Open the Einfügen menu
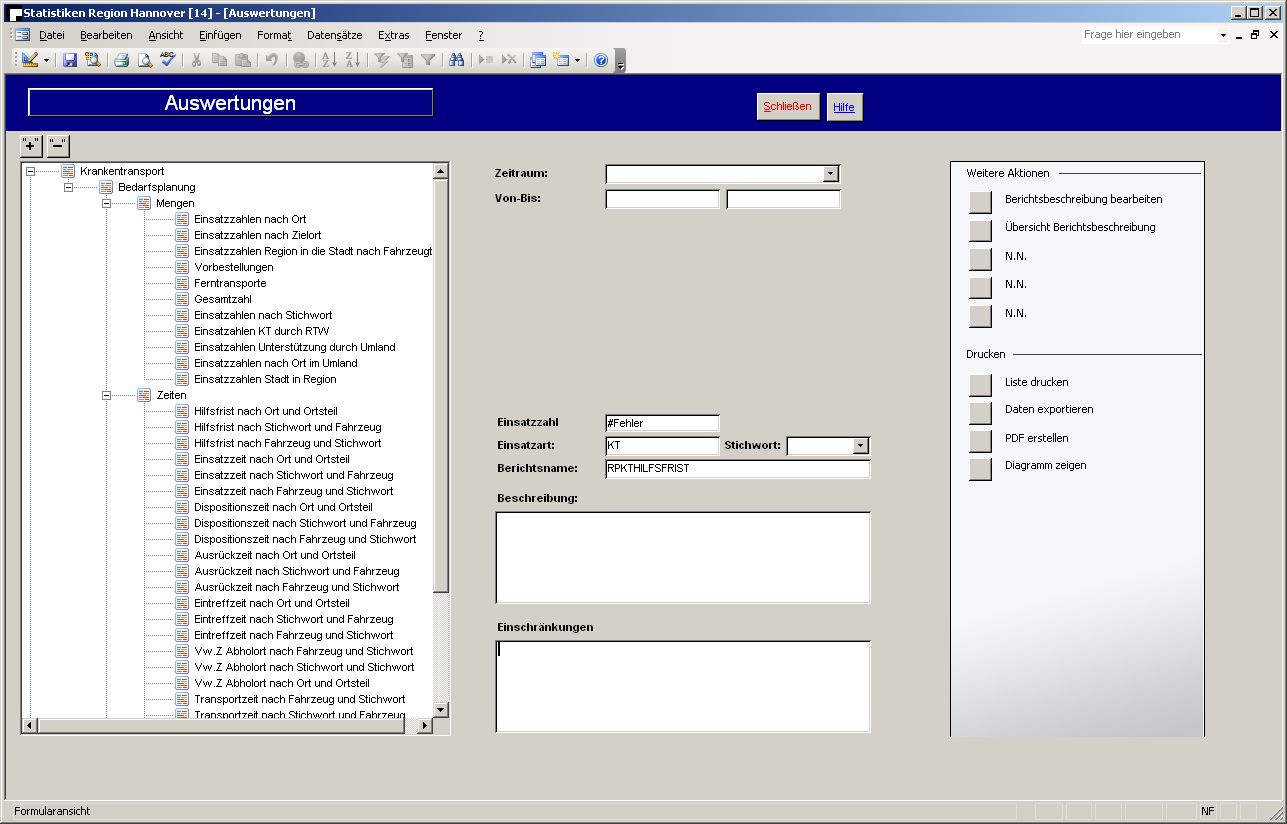 click(220, 35)
